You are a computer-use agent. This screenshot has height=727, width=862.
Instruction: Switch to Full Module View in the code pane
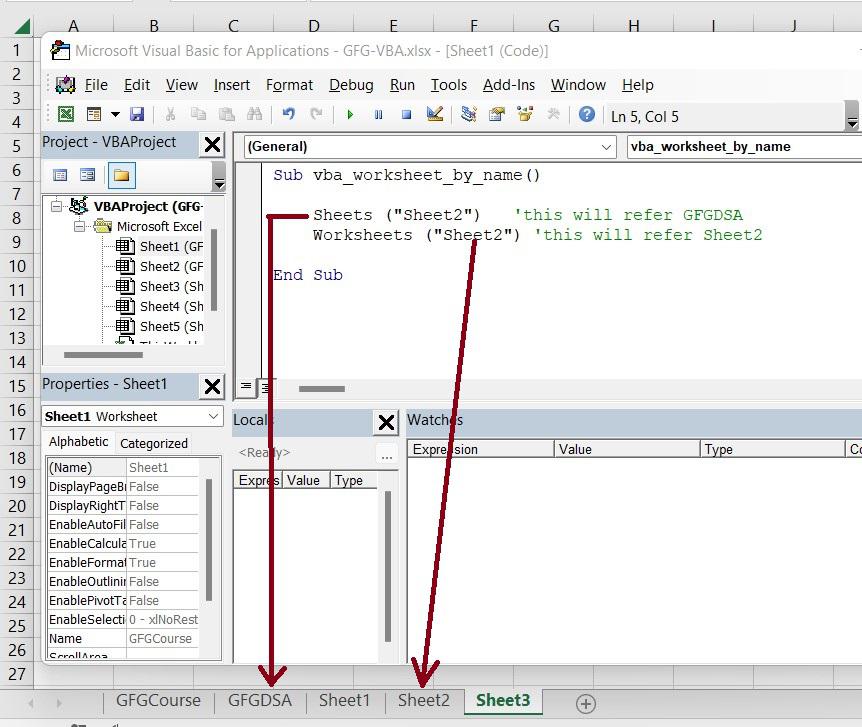266,387
